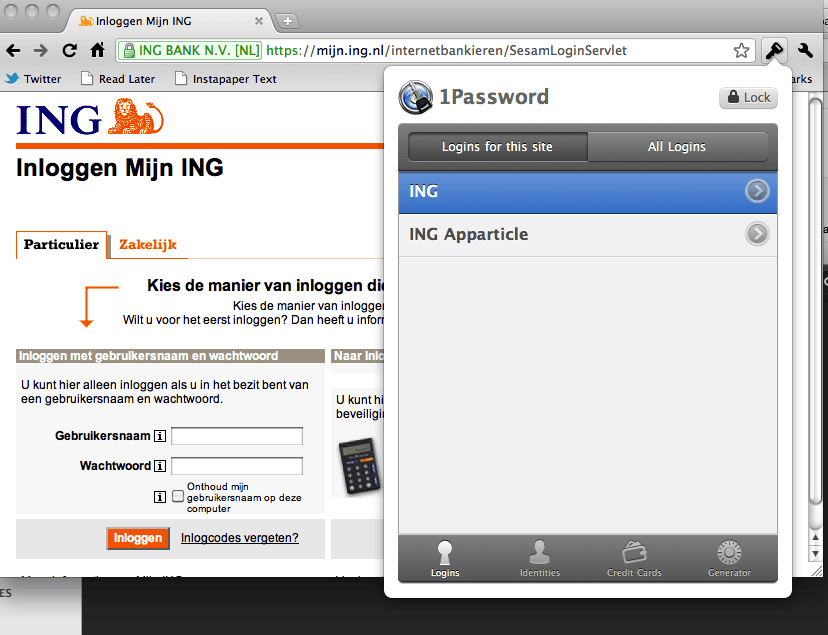Open the Credit Cards section
The image size is (828, 635).
coord(634,559)
